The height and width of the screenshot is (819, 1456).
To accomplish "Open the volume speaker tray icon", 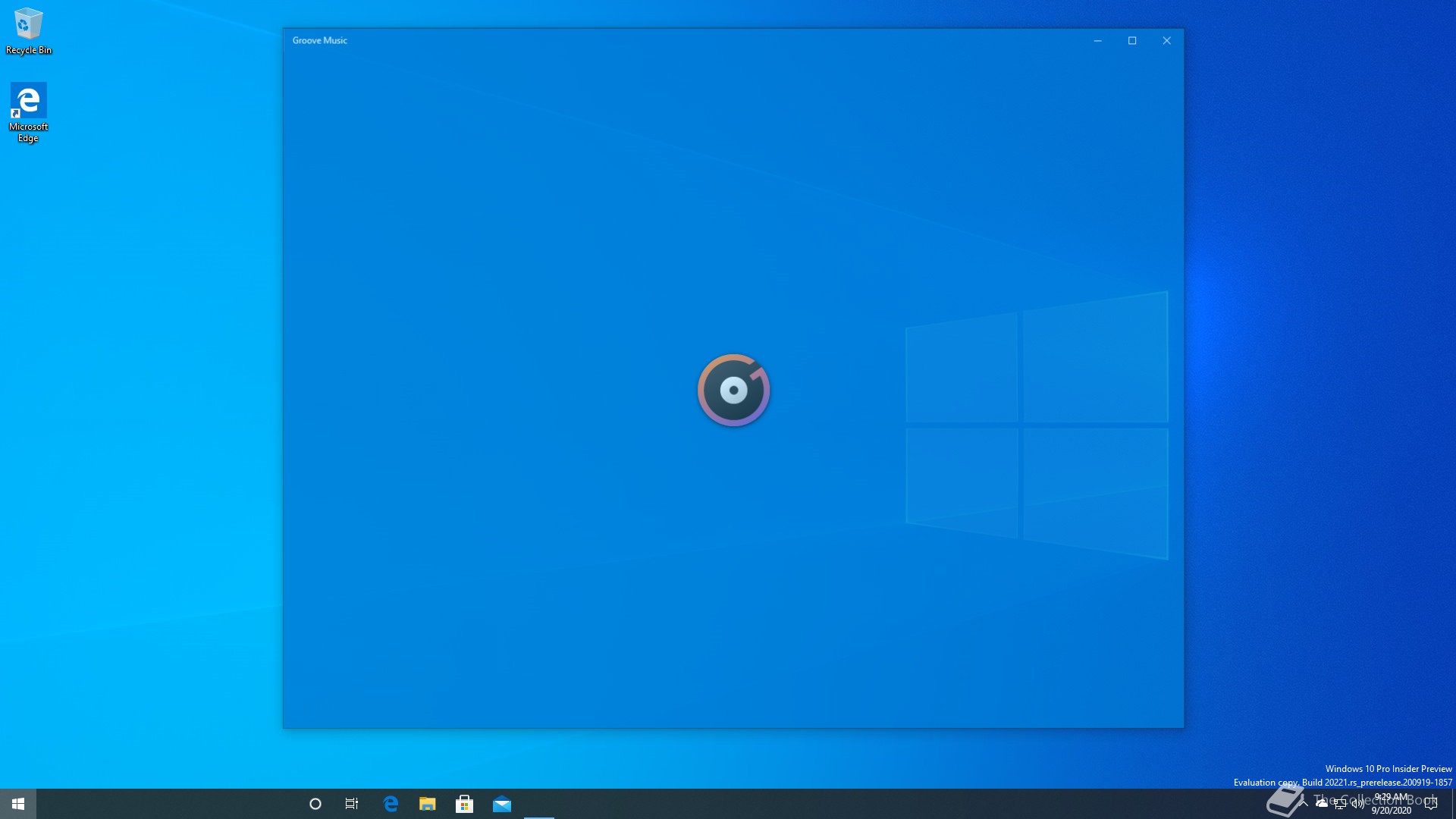I will (1358, 804).
